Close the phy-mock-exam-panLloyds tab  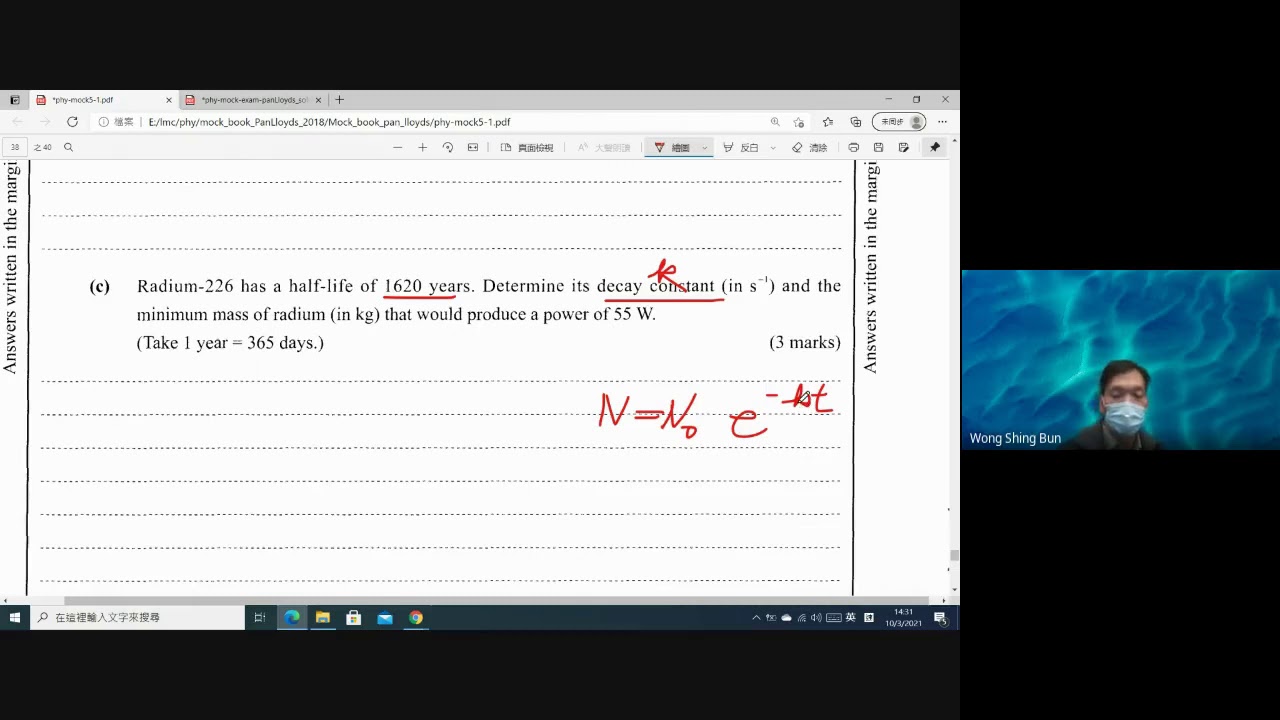(318, 100)
